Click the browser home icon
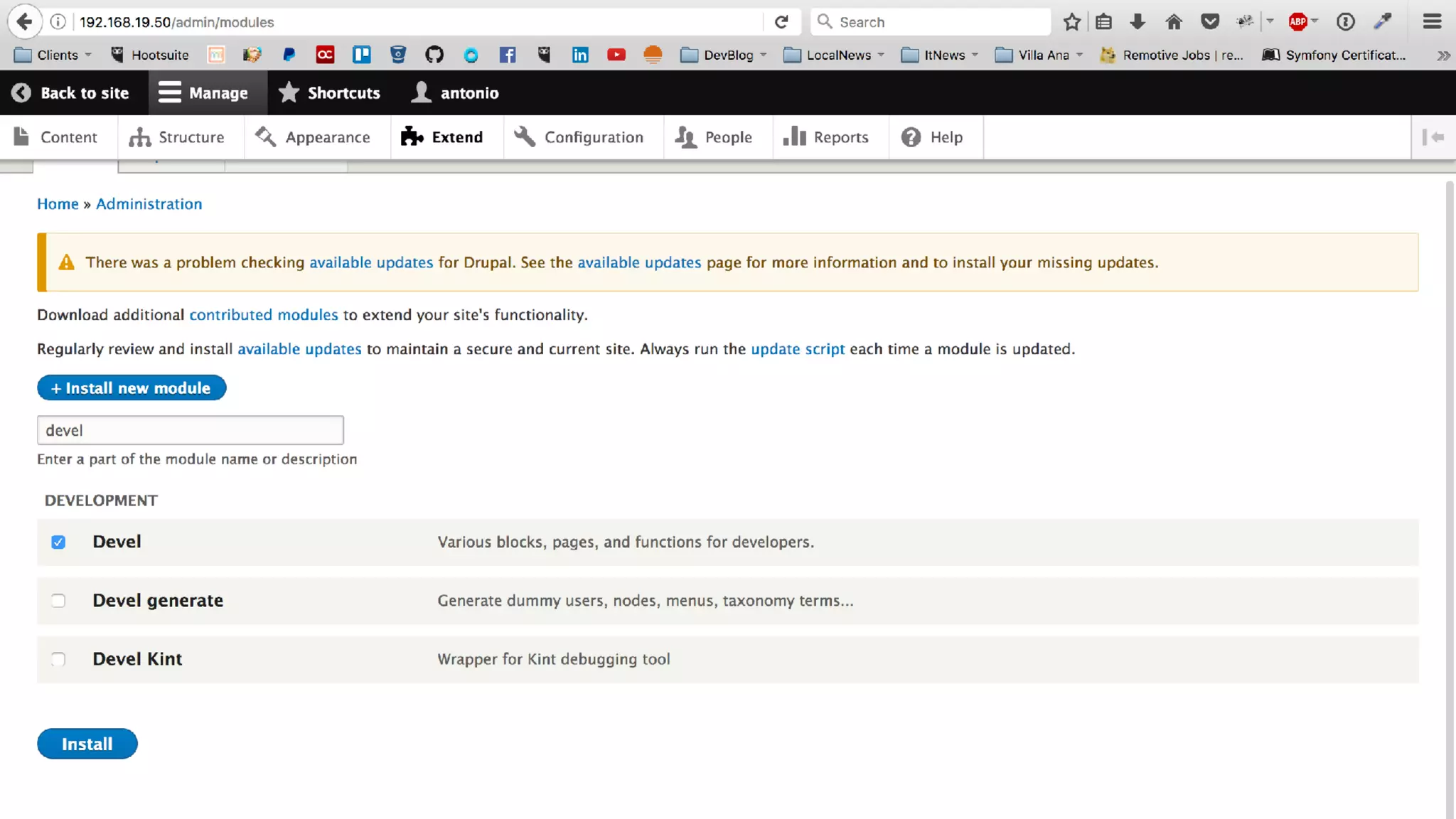Screen dimensions: 1456x819 [x=1174, y=22]
